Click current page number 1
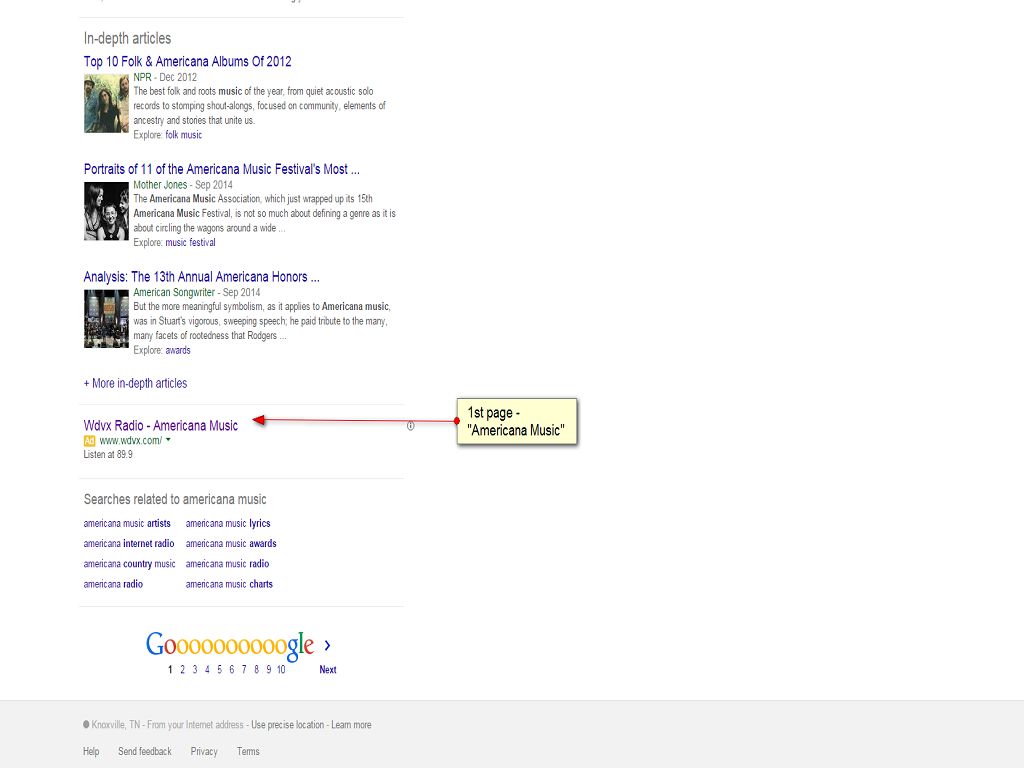This screenshot has height=768, width=1024. point(170,669)
